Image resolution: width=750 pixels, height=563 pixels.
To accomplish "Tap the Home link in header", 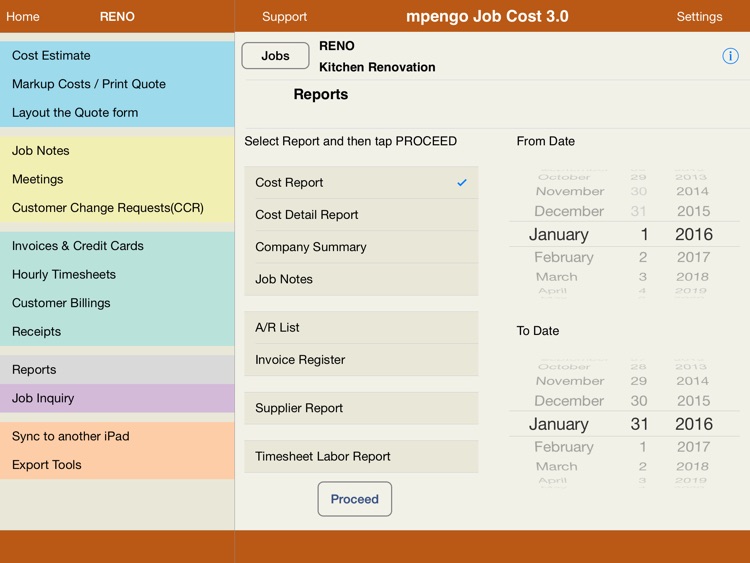I will click(x=22, y=16).
